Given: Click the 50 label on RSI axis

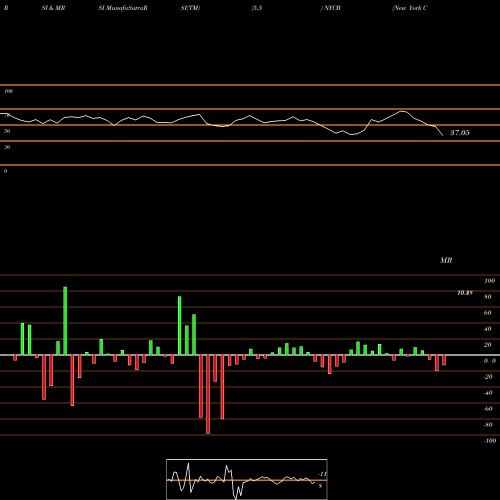Looking at the screenshot, I should tap(7, 131).
